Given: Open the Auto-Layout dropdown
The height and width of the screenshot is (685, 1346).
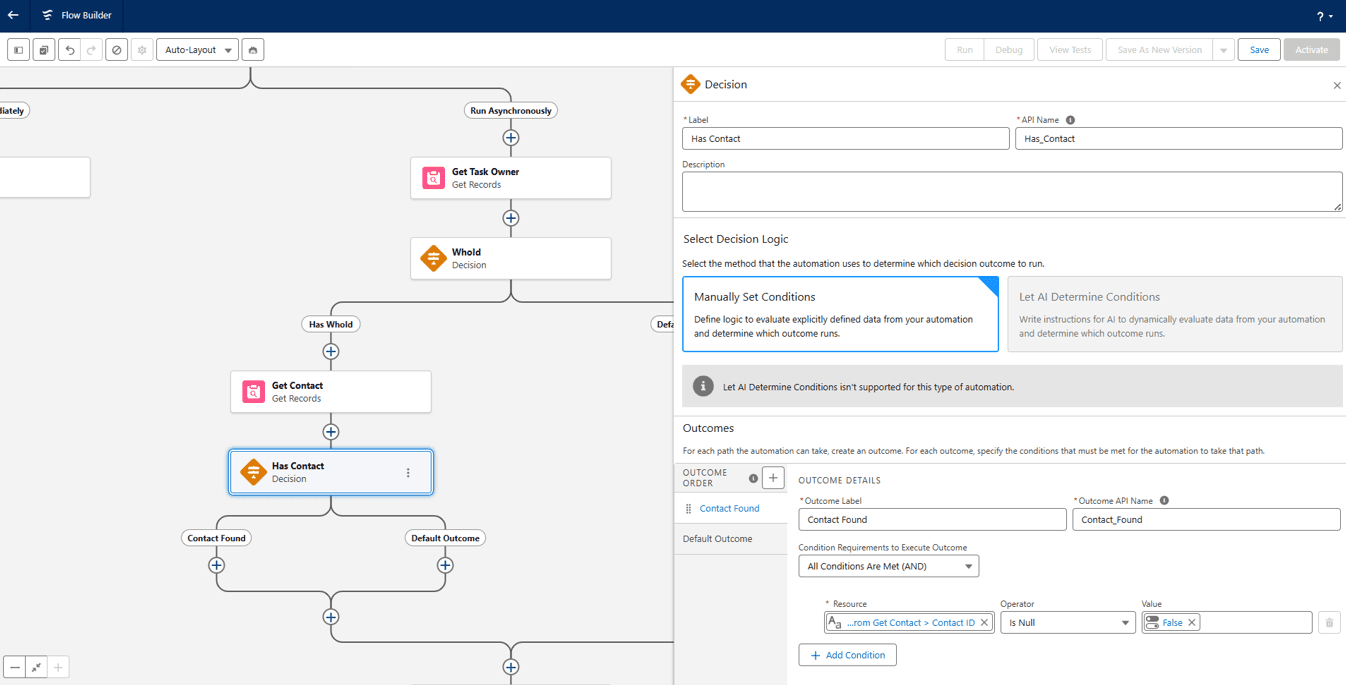Looking at the screenshot, I should coord(197,50).
